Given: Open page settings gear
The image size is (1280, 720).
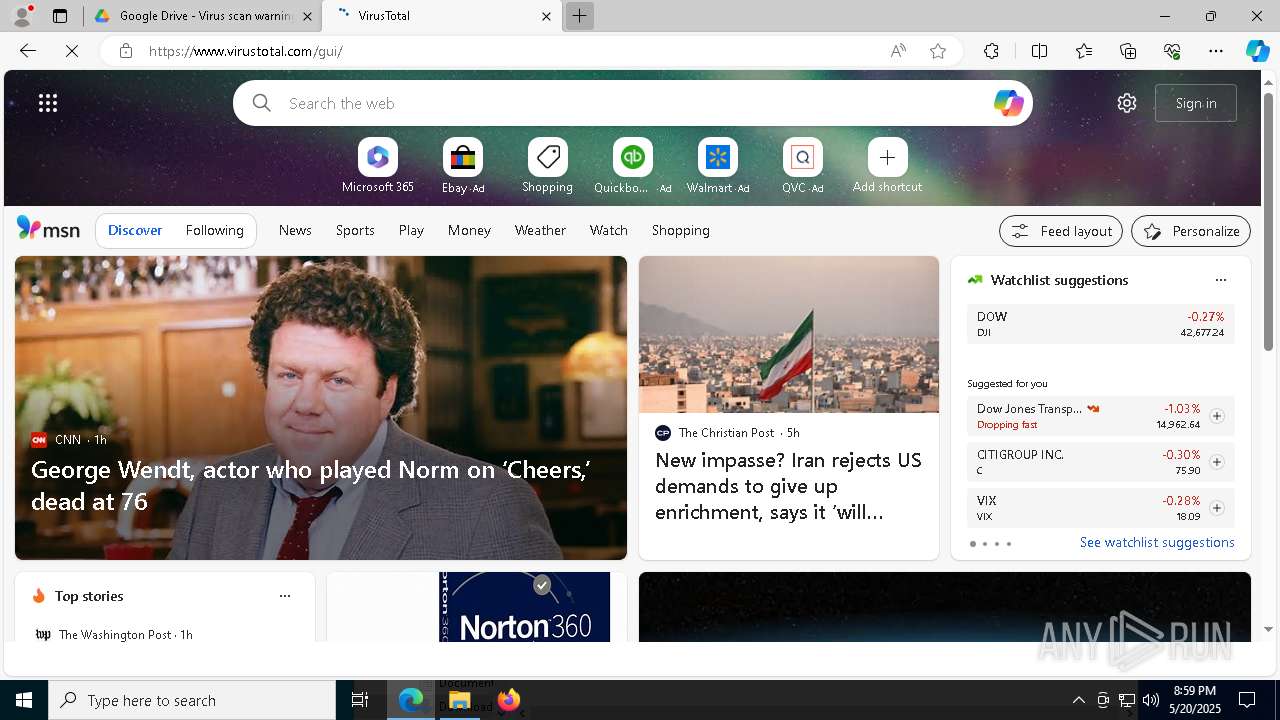Looking at the screenshot, I should click(1127, 103).
